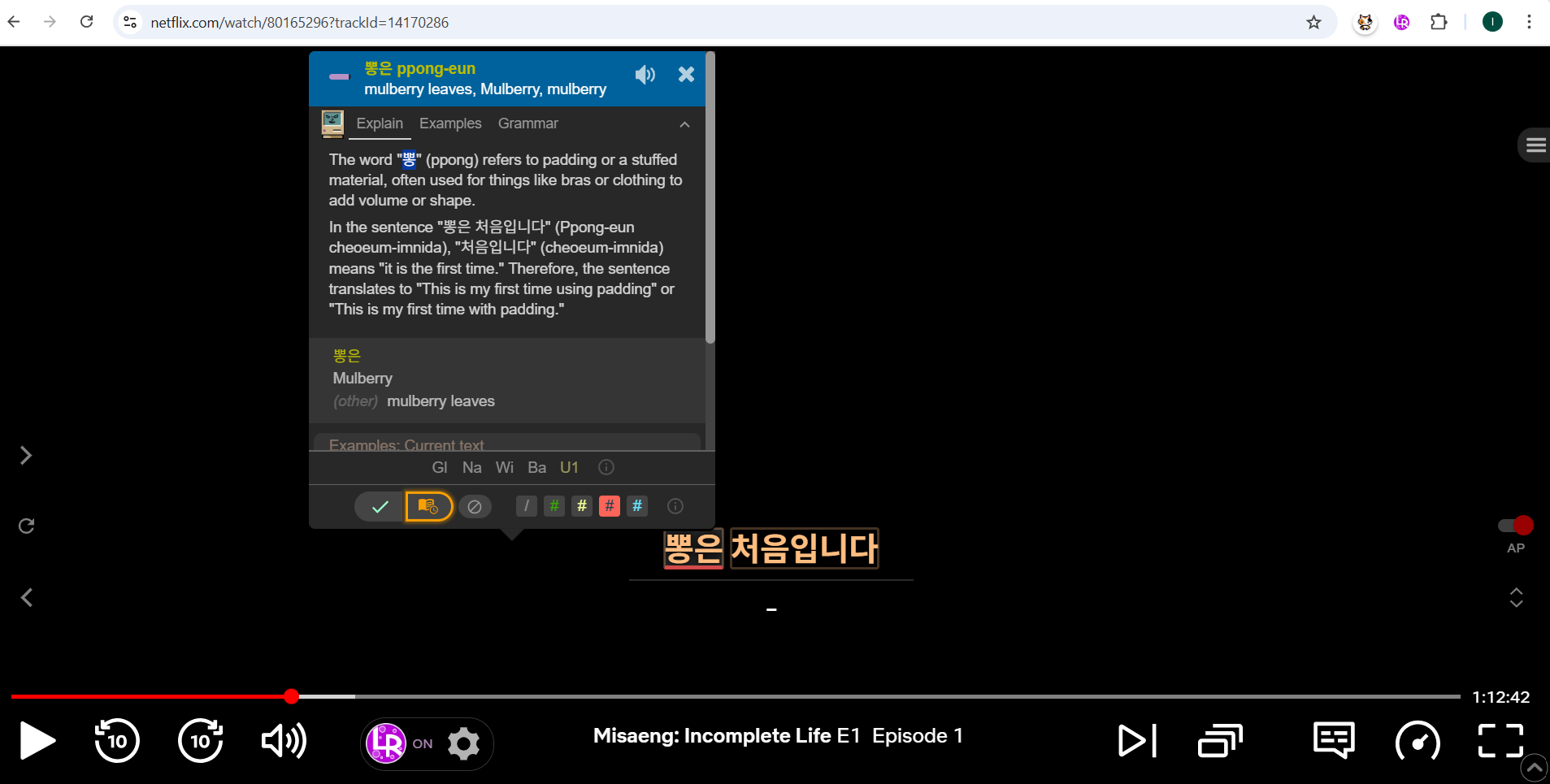Mark word as ignored
The height and width of the screenshot is (784, 1550).
pos(475,507)
